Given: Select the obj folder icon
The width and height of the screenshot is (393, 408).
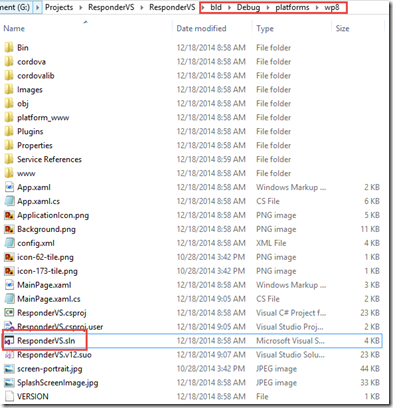Looking at the screenshot, I should click(9, 104).
